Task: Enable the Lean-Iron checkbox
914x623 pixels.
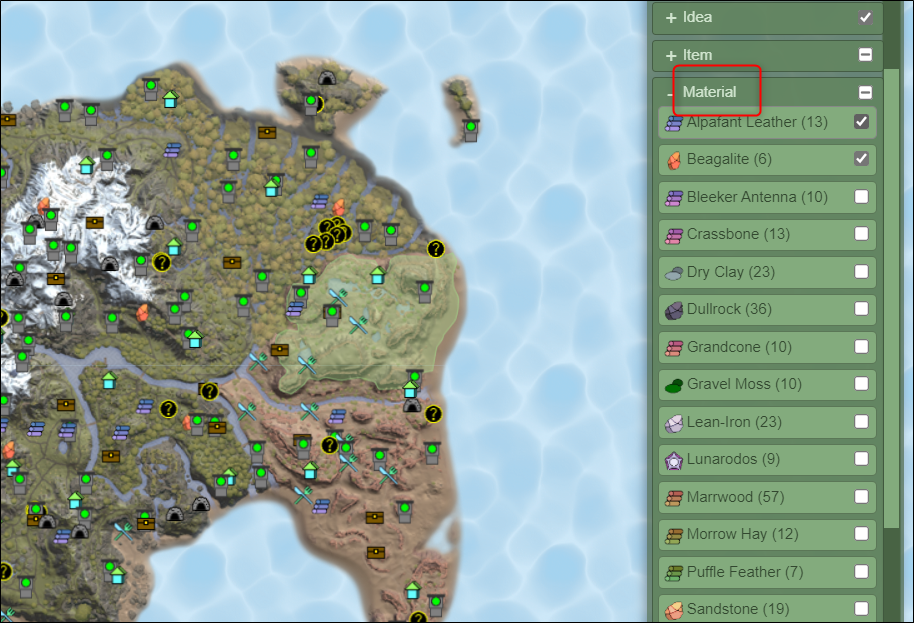Action: tap(861, 421)
